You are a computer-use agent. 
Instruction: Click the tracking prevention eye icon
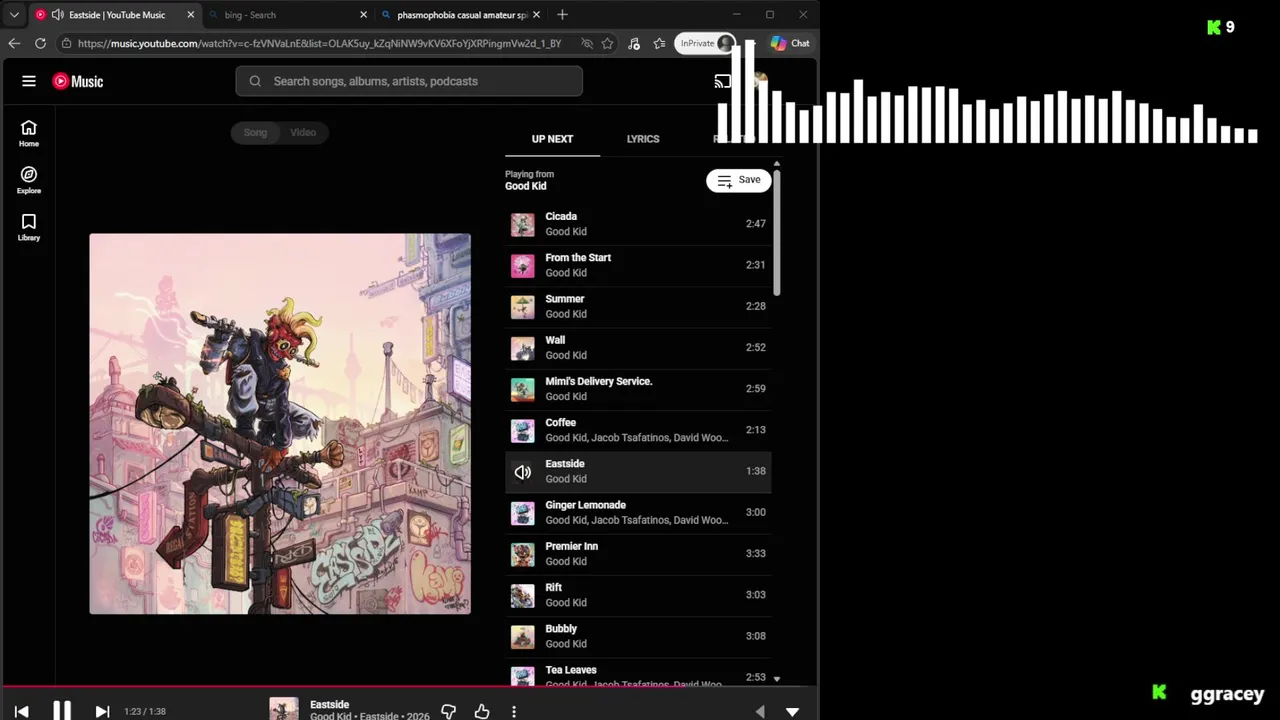click(587, 43)
